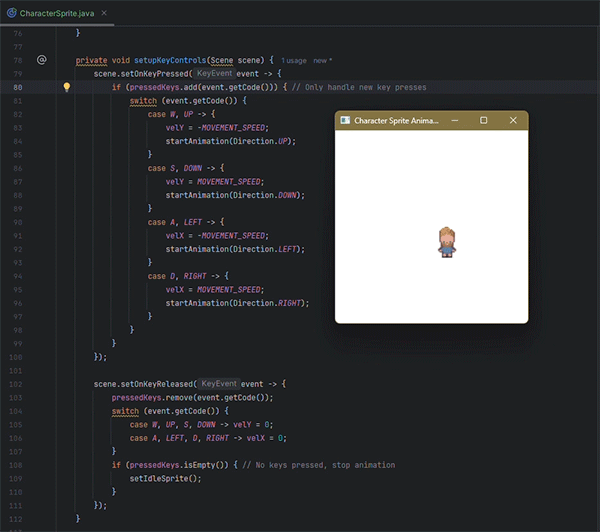Click the Character Sprite Animation window title text
The height and width of the screenshot is (532, 600).
point(396,120)
